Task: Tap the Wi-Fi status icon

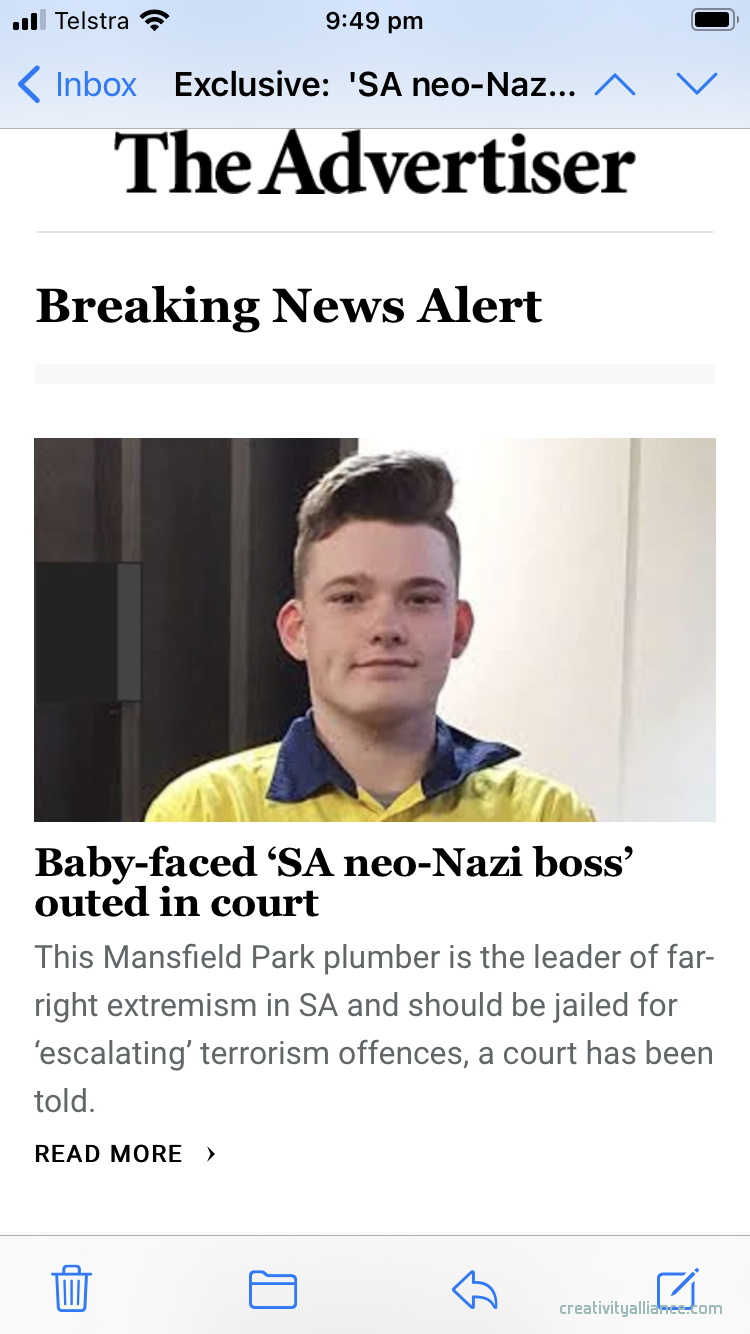Action: tap(155, 21)
